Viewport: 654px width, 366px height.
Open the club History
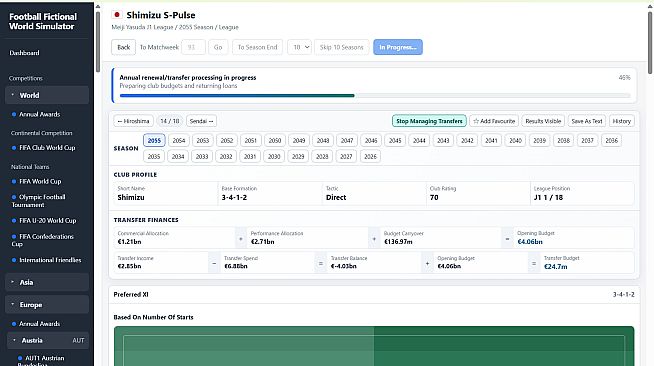[621, 121]
